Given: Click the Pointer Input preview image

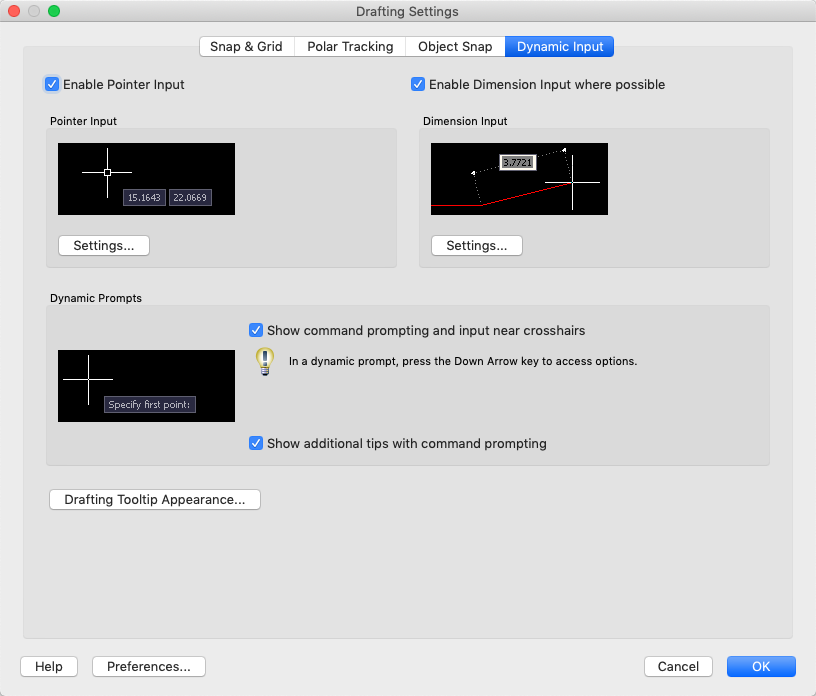Looking at the screenshot, I should click(146, 179).
